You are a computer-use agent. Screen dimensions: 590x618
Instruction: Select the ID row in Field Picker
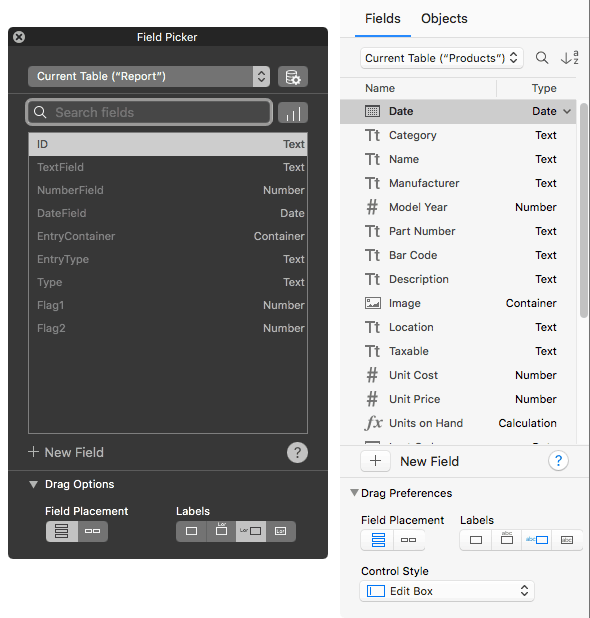[168, 144]
